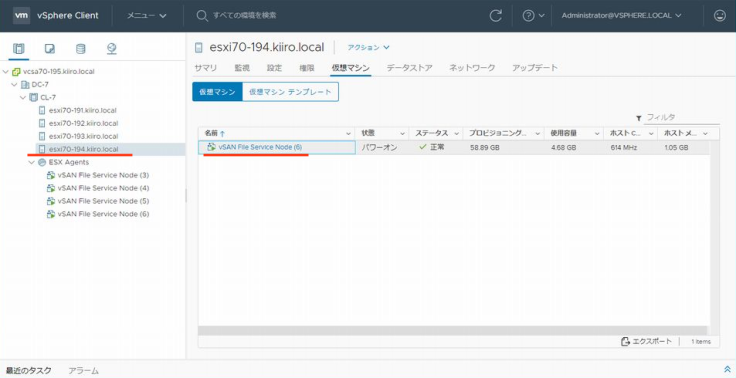This screenshot has width=736, height=378.
Task: Click the DC-7 datacenter icon
Action: point(25,85)
